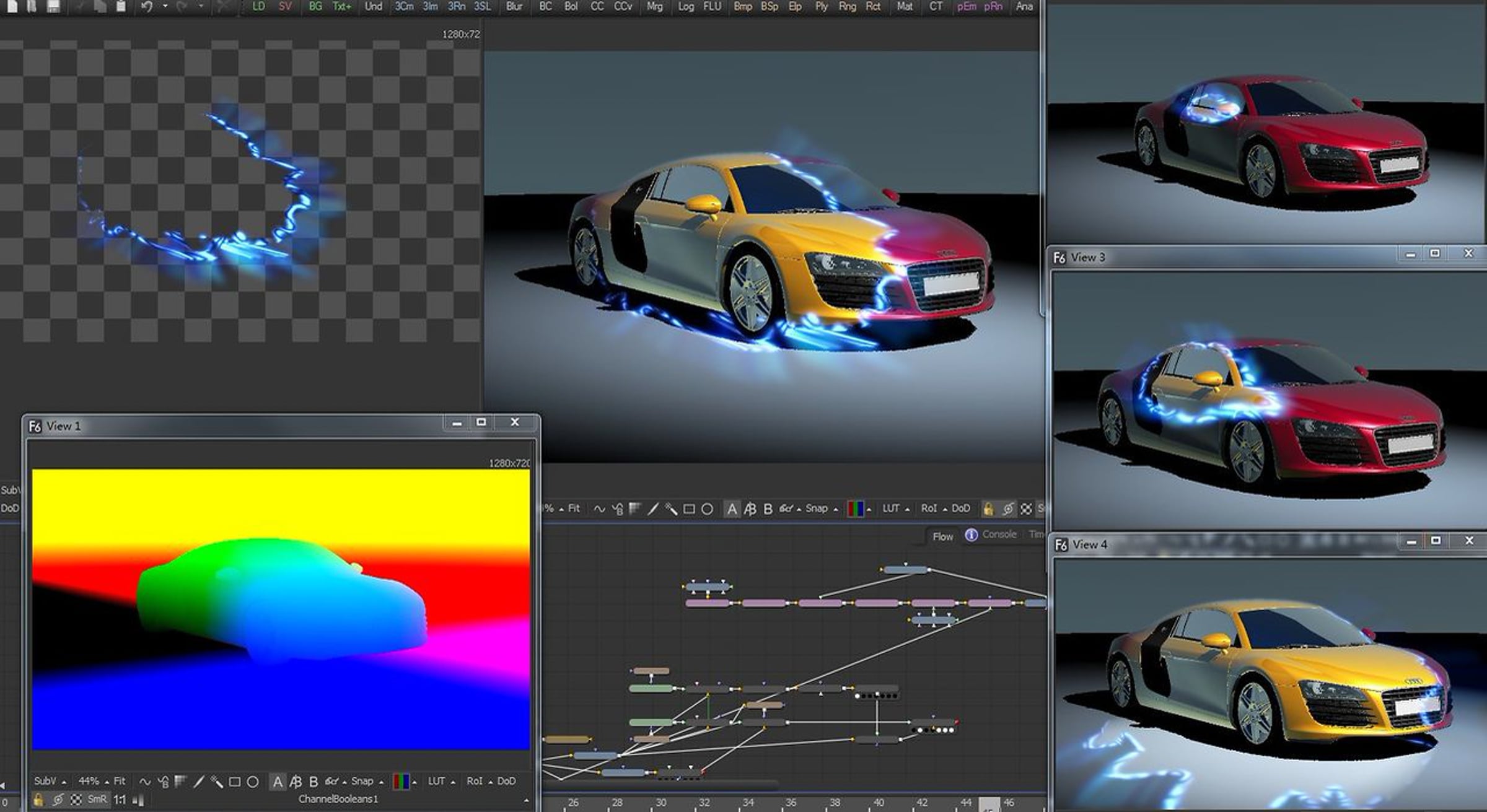The width and height of the screenshot is (1487, 812).
Task: Toggle buffer B in main viewer toolbar
Action: click(x=768, y=509)
